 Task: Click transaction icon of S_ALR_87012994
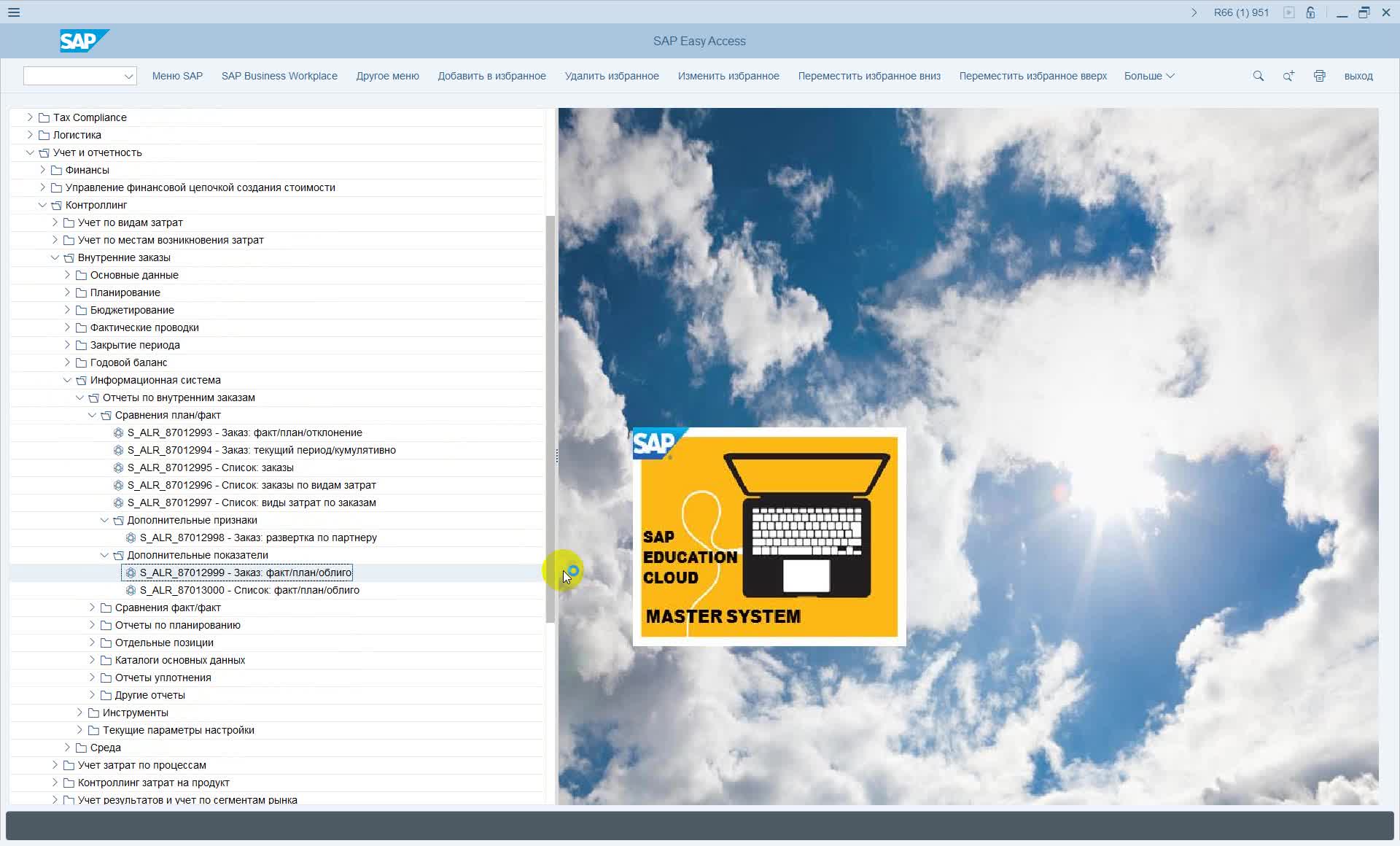[118, 450]
